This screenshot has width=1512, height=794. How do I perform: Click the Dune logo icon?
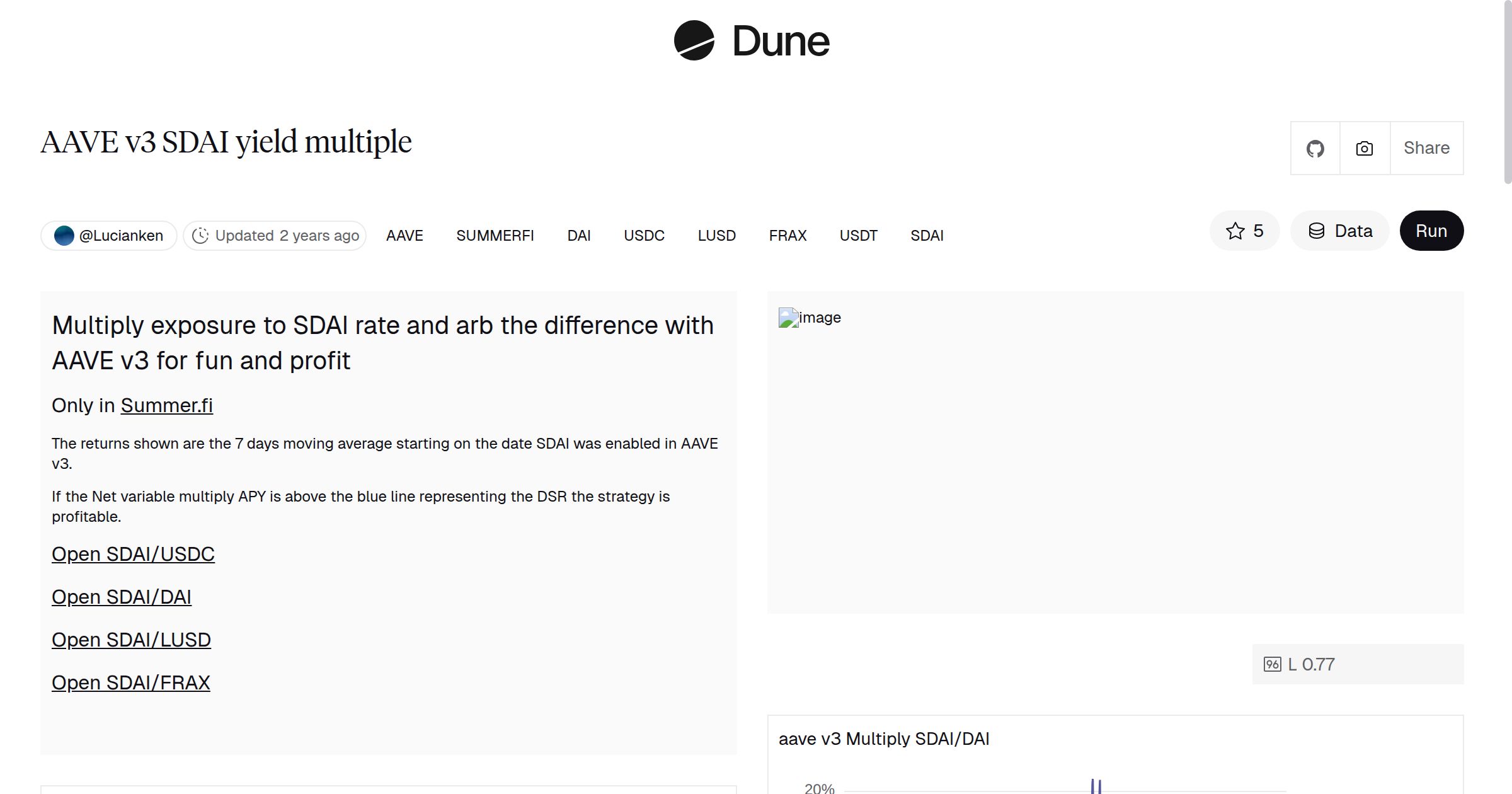coord(694,41)
